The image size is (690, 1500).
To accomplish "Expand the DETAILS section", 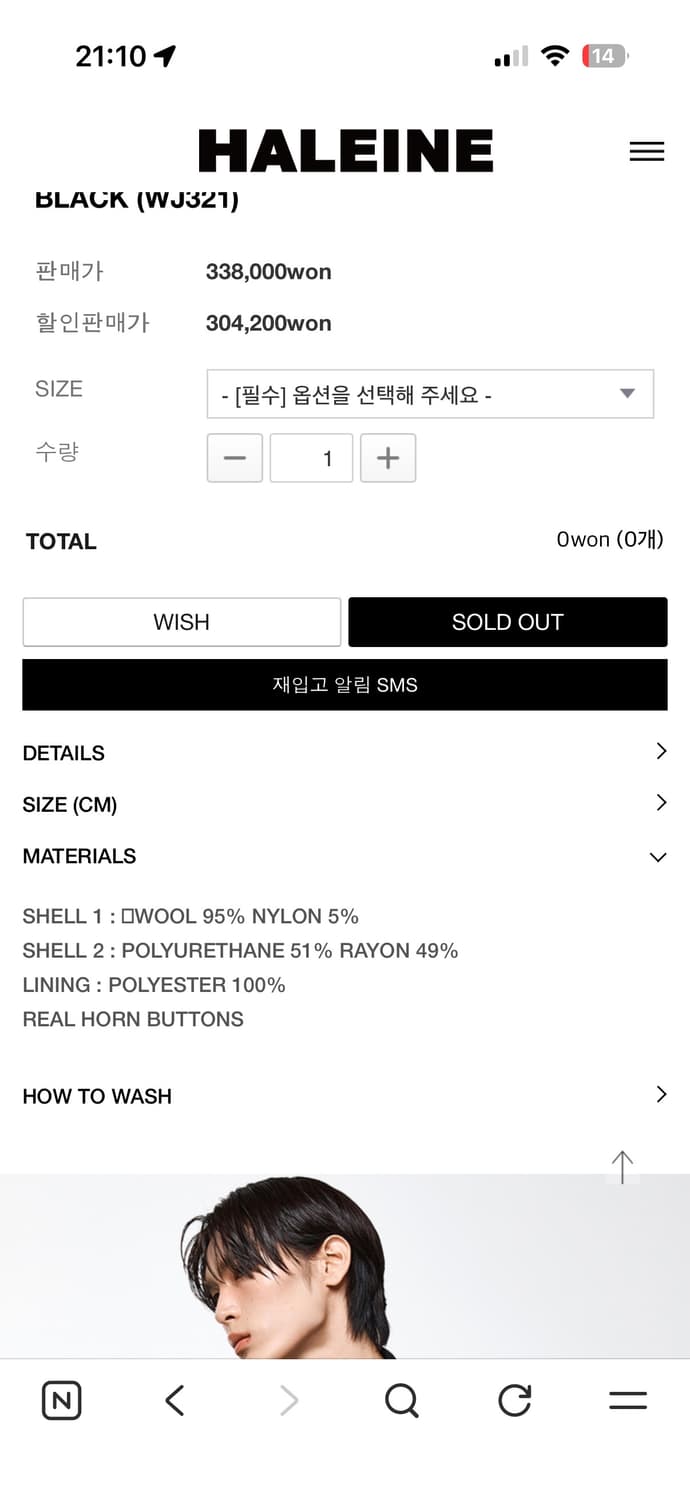I will coord(345,752).
